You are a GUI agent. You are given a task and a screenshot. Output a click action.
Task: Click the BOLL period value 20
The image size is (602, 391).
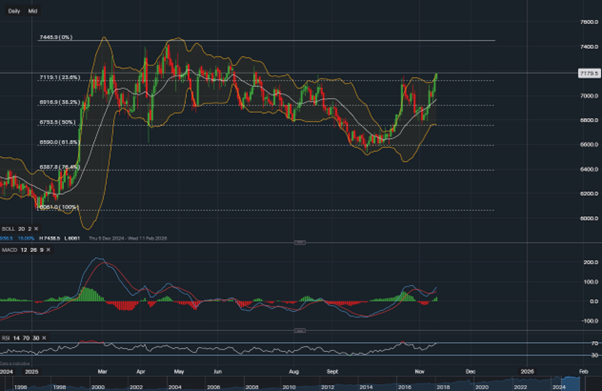click(x=22, y=229)
